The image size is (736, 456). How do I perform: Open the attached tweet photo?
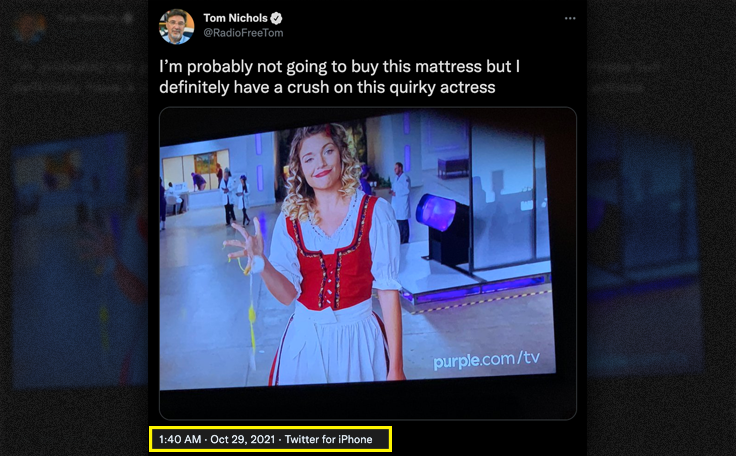pyautogui.click(x=368, y=263)
